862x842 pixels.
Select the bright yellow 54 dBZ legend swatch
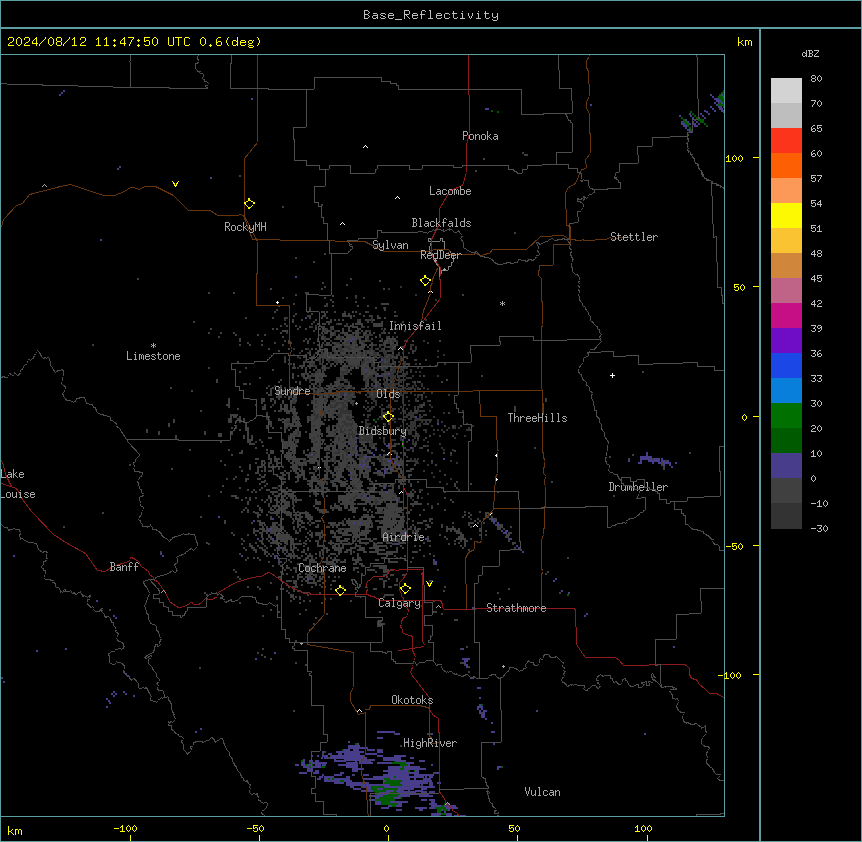click(786, 215)
